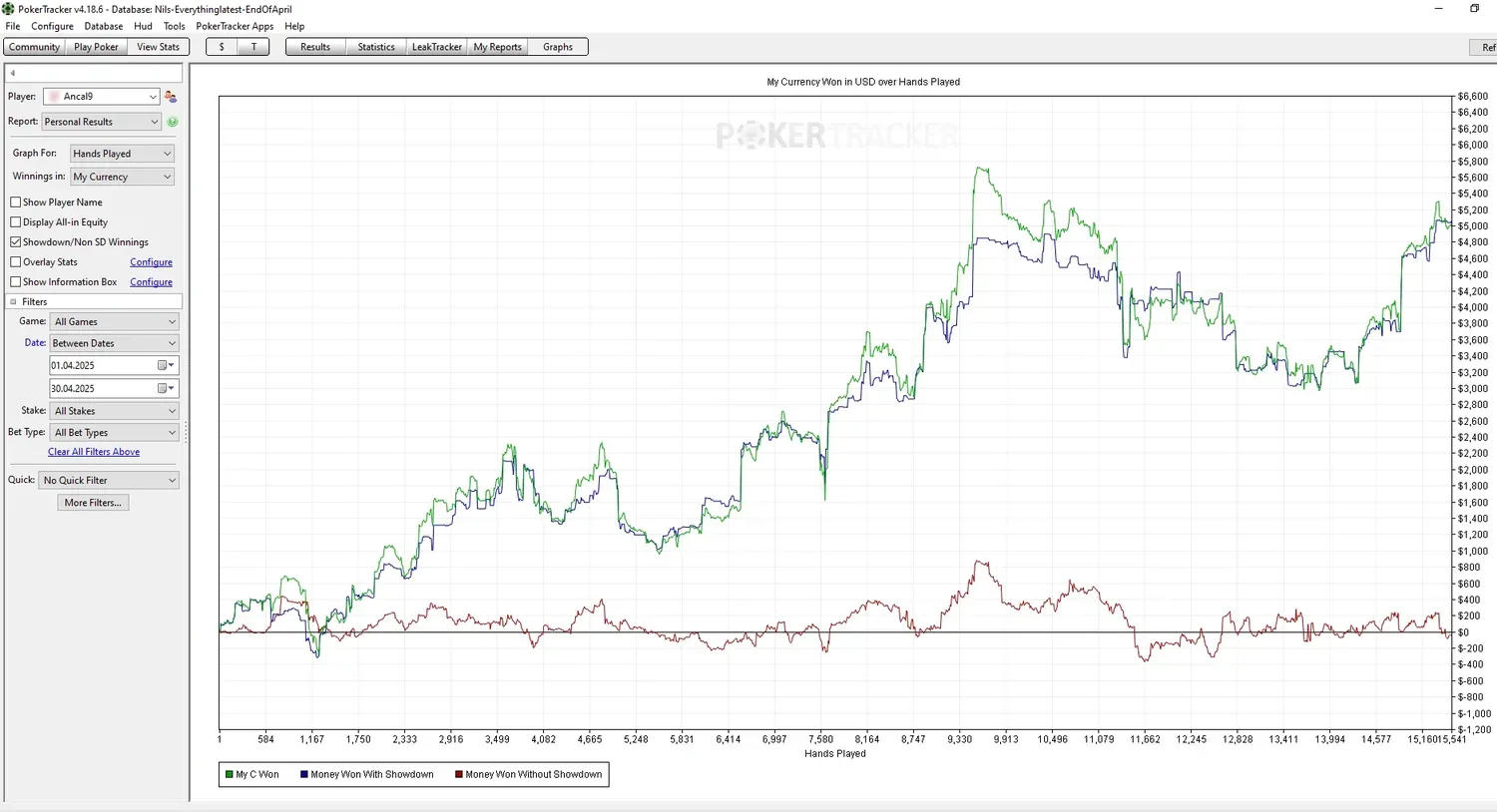Switch to the View Stats tab

coord(158,47)
